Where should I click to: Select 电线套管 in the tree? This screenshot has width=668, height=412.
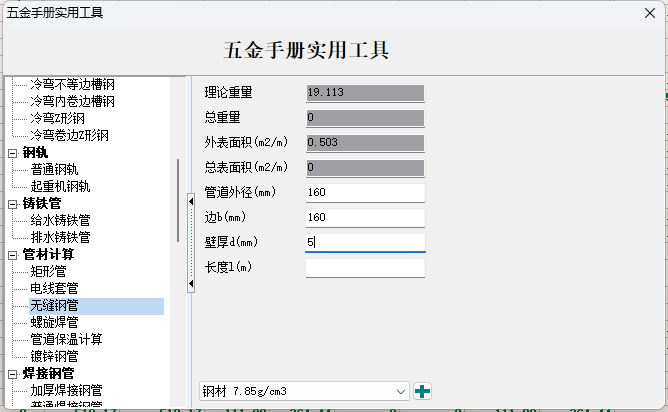(x=55, y=288)
